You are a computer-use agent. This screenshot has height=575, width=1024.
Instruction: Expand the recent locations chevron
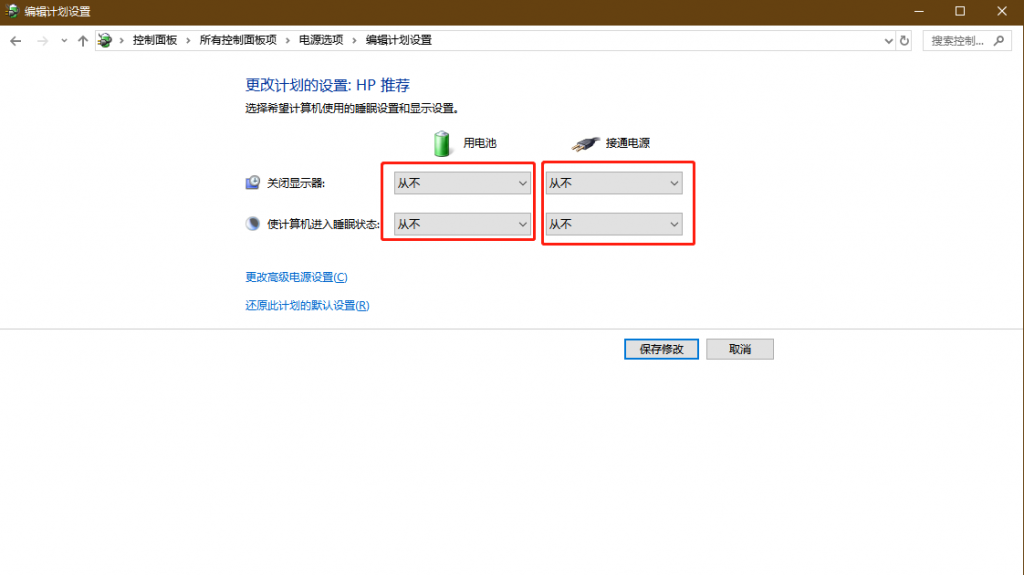(x=64, y=41)
